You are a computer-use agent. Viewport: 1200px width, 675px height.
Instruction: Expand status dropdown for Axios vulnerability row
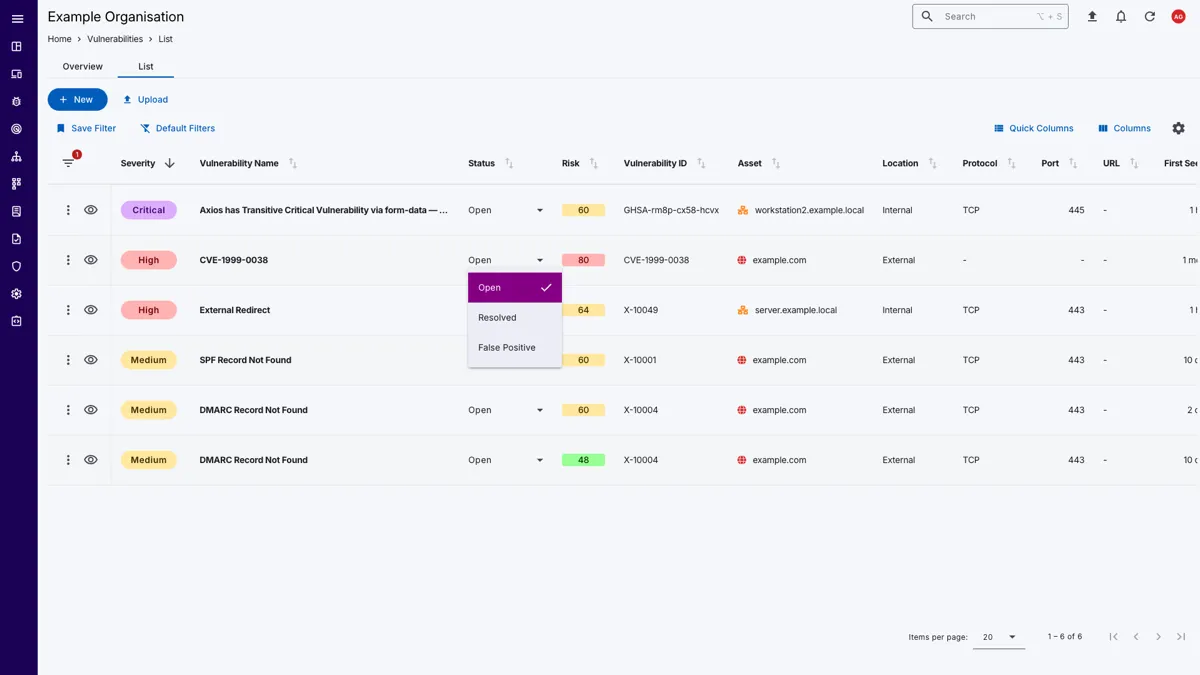coord(539,211)
